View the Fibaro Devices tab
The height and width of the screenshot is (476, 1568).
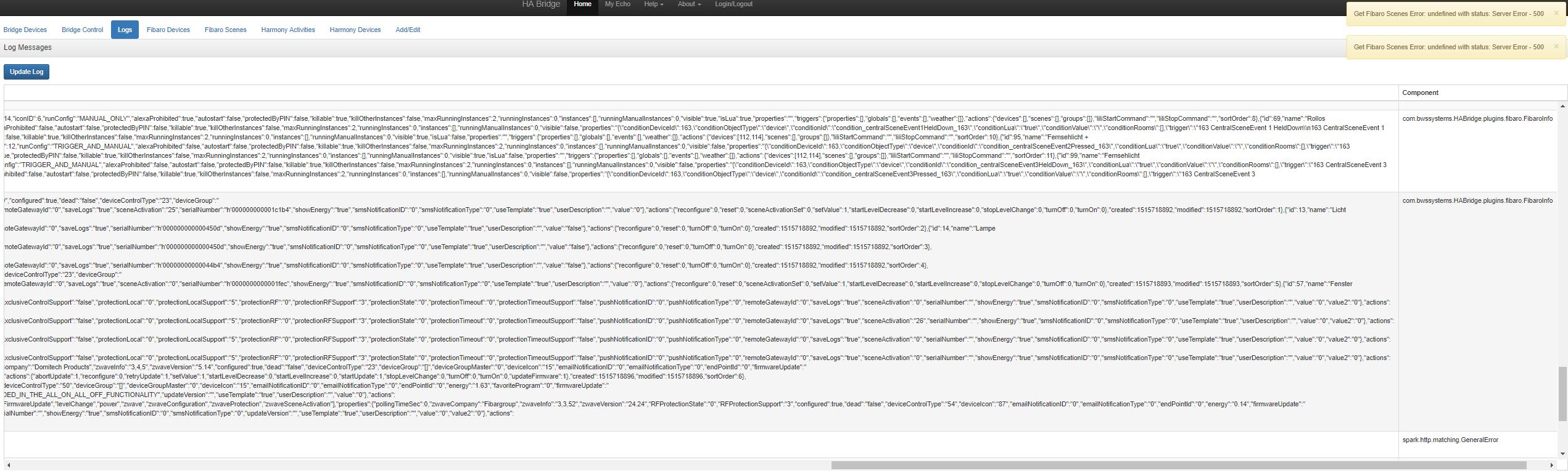tap(168, 30)
